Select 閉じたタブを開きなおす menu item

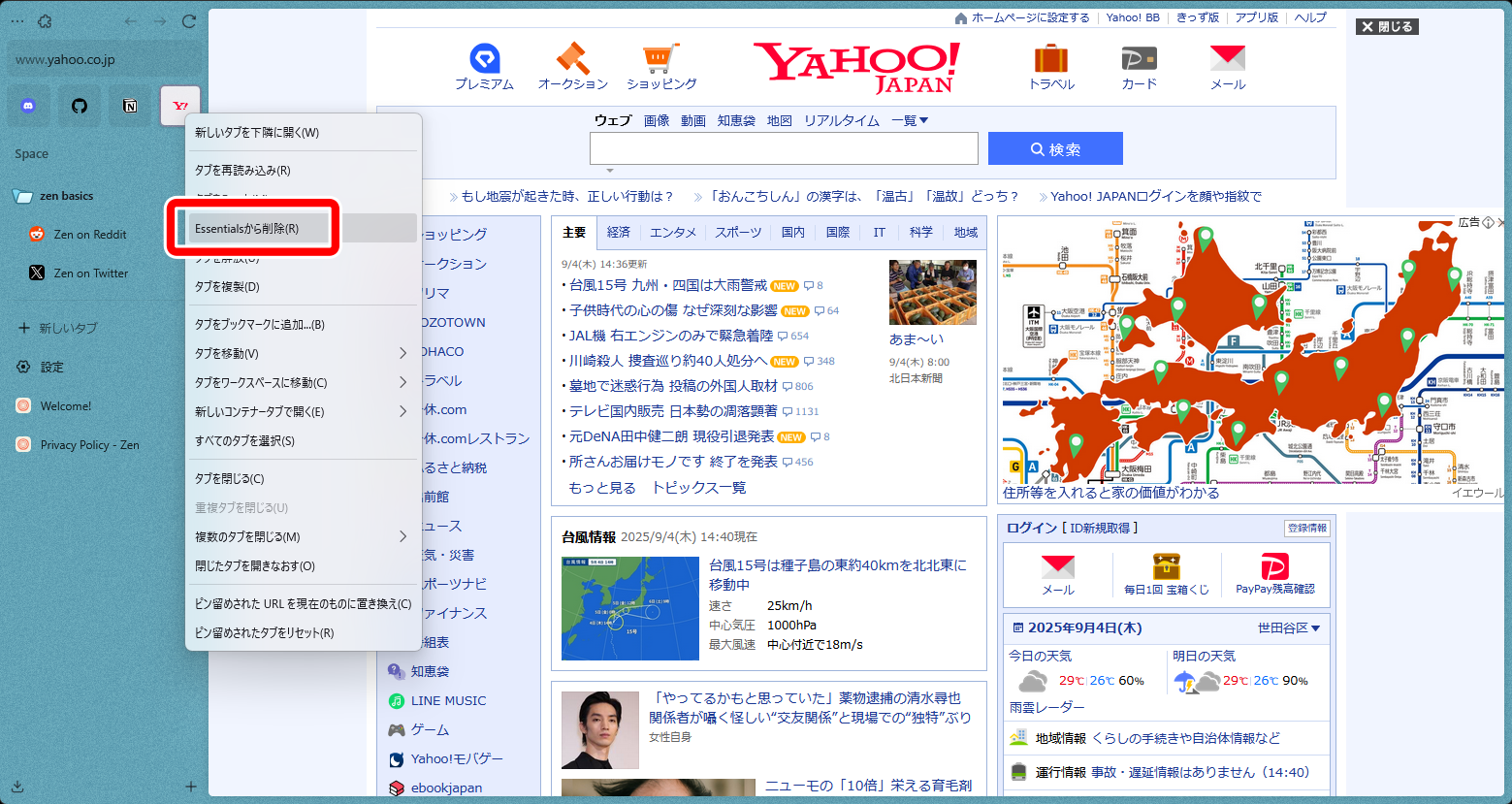click(x=304, y=566)
